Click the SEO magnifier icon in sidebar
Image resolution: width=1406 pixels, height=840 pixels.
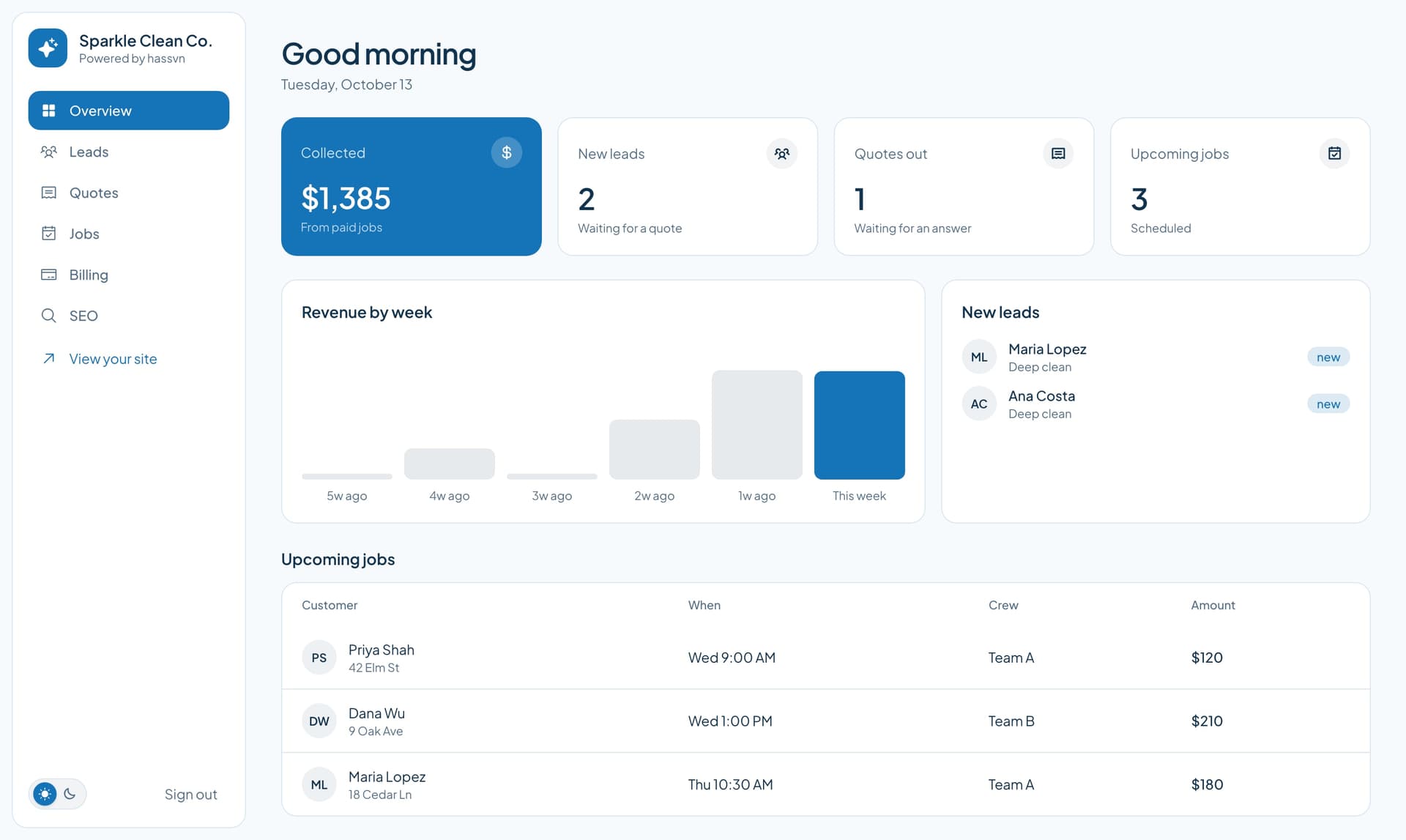49,316
